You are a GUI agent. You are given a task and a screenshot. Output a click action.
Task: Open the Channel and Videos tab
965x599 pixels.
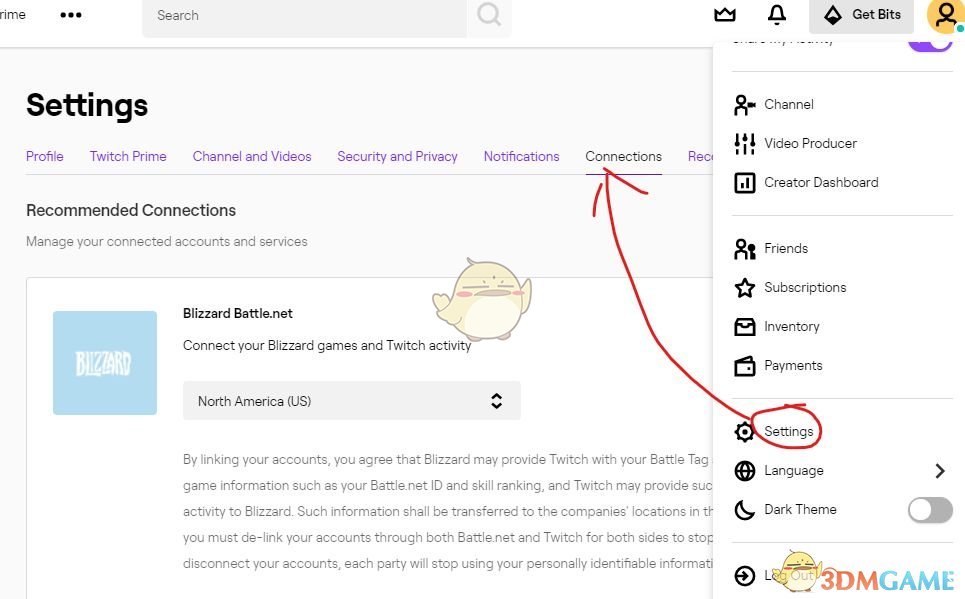[252, 156]
